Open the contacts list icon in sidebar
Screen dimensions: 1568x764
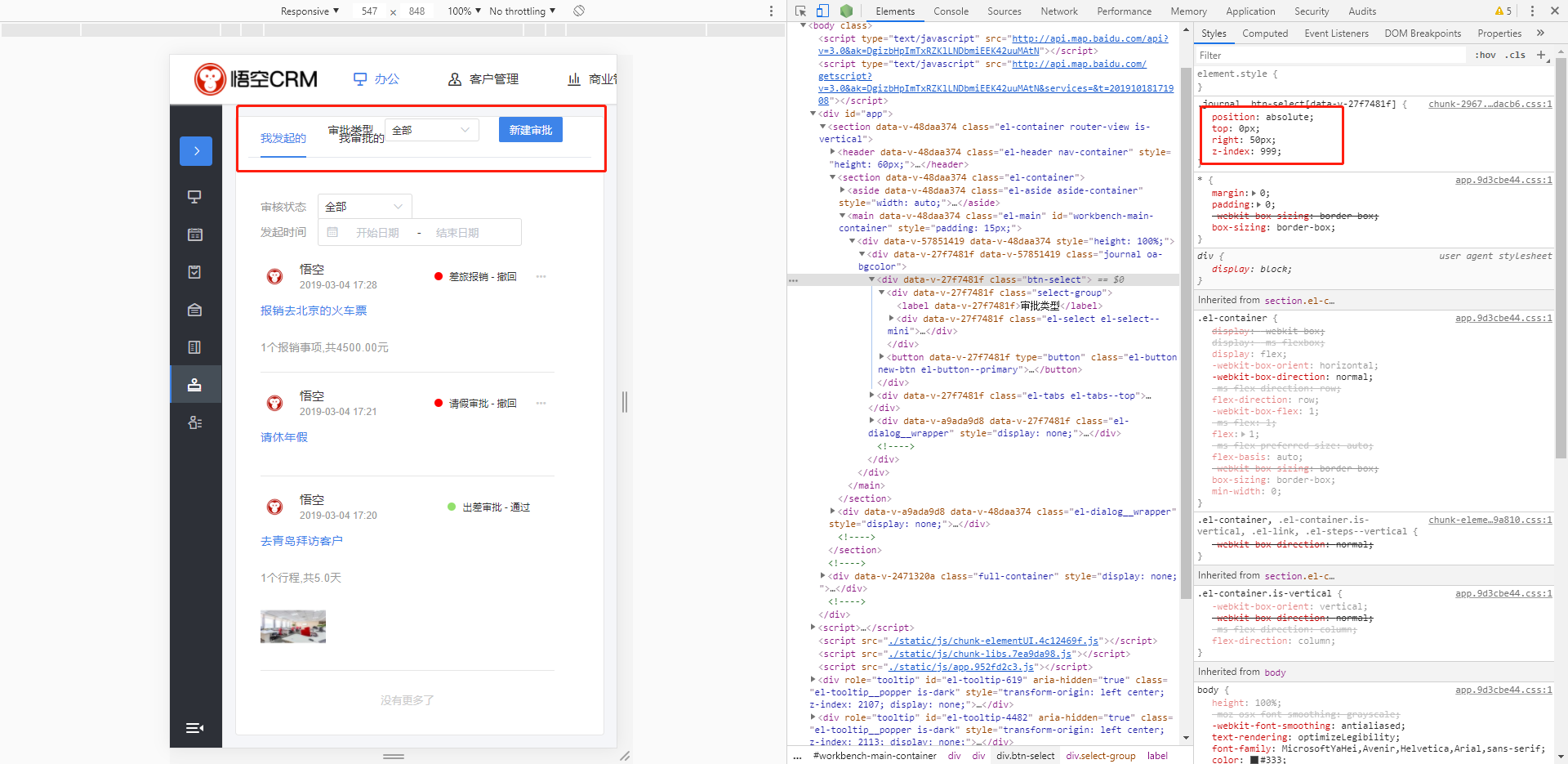pos(194,422)
